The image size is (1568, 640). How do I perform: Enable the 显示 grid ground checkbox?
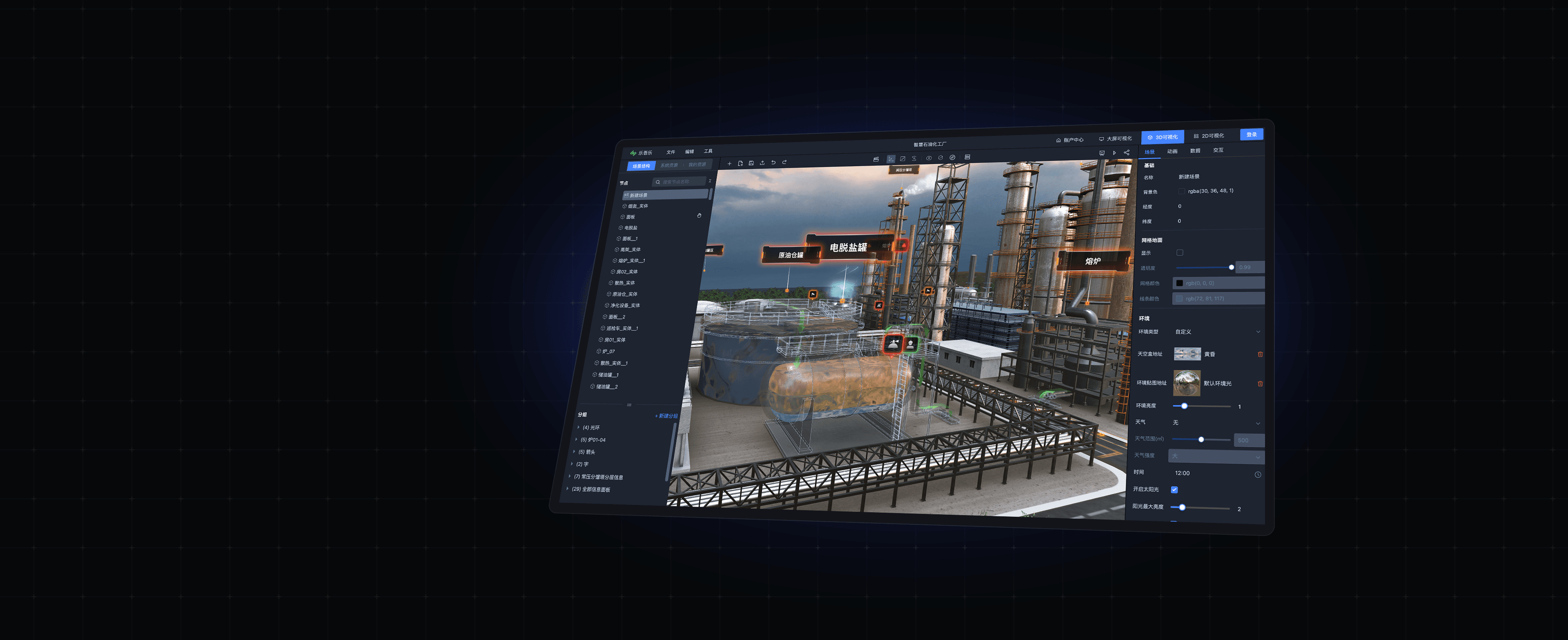(x=1180, y=253)
